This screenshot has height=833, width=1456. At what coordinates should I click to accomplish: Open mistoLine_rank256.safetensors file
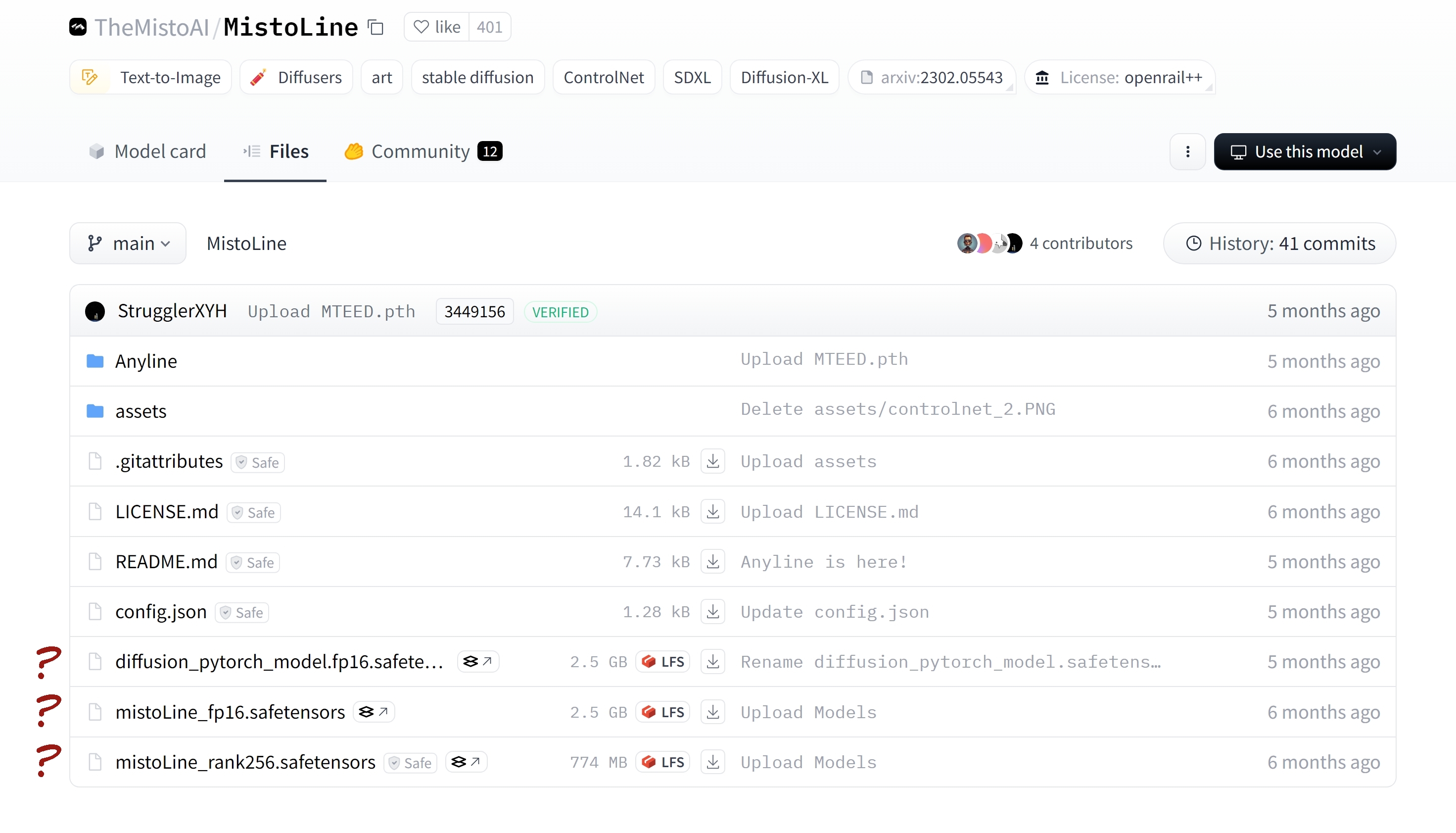coord(245,762)
